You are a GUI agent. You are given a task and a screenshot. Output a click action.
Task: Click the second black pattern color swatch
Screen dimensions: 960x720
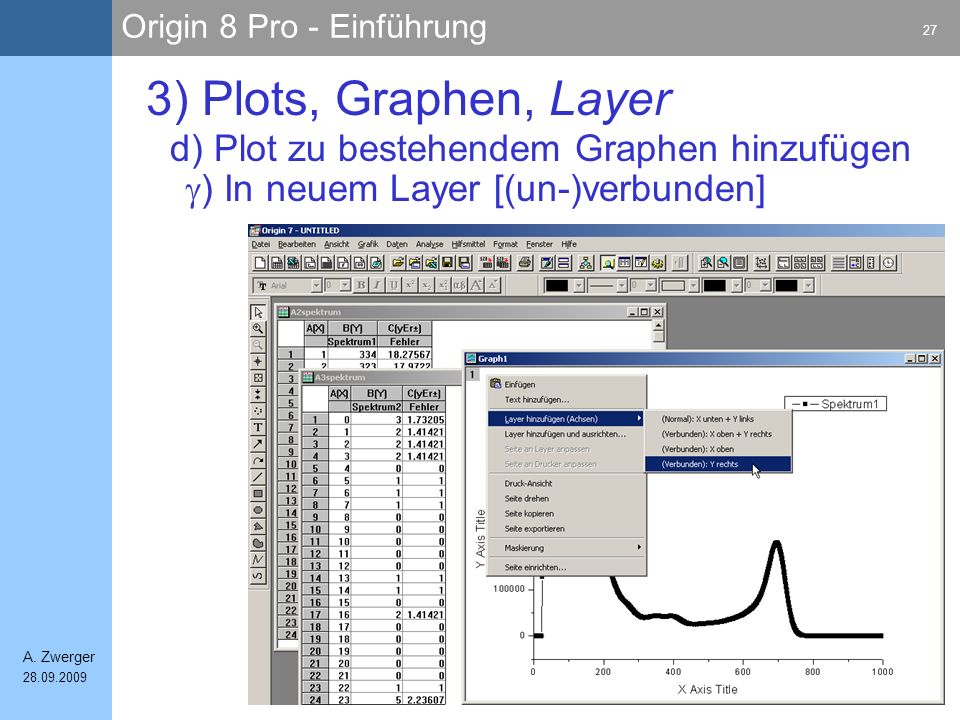[714, 285]
